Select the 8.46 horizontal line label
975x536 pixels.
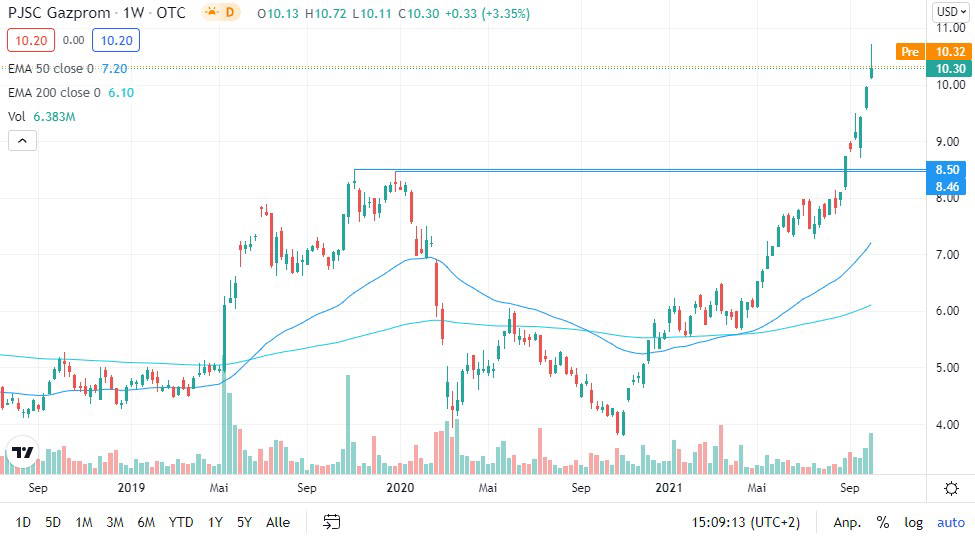coord(946,187)
